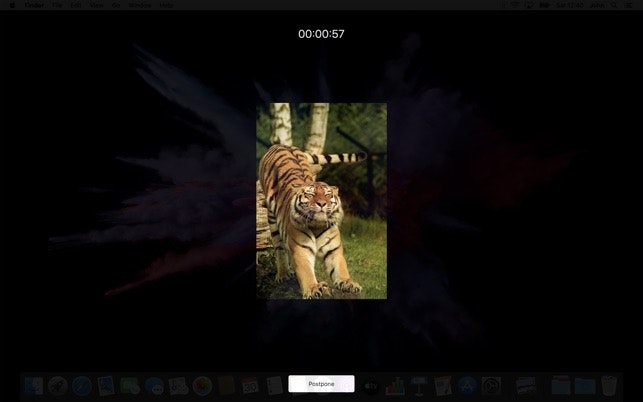Click the 00:00:57 countdown timer
This screenshot has height=402, width=643.
[x=321, y=34]
